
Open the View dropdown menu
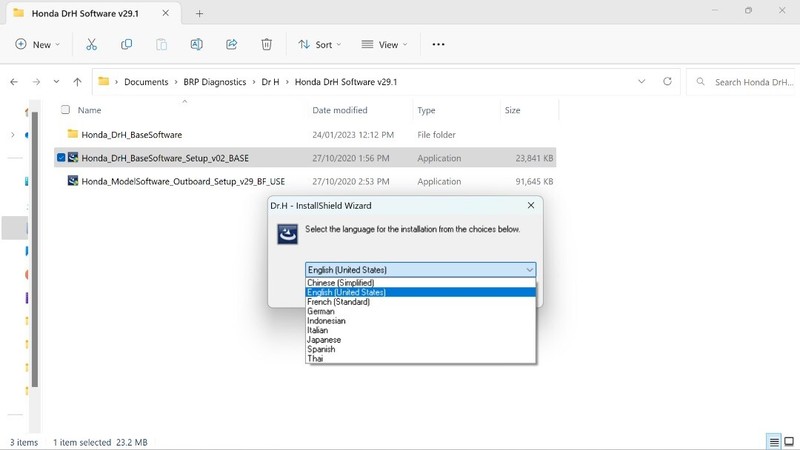point(385,44)
